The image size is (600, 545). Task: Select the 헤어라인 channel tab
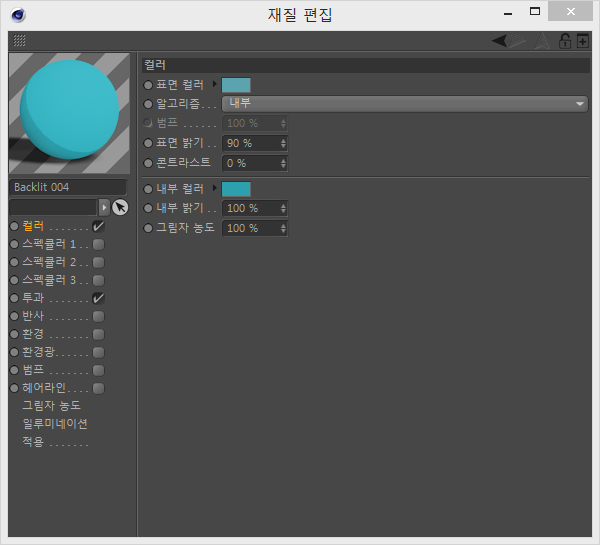(x=44, y=388)
